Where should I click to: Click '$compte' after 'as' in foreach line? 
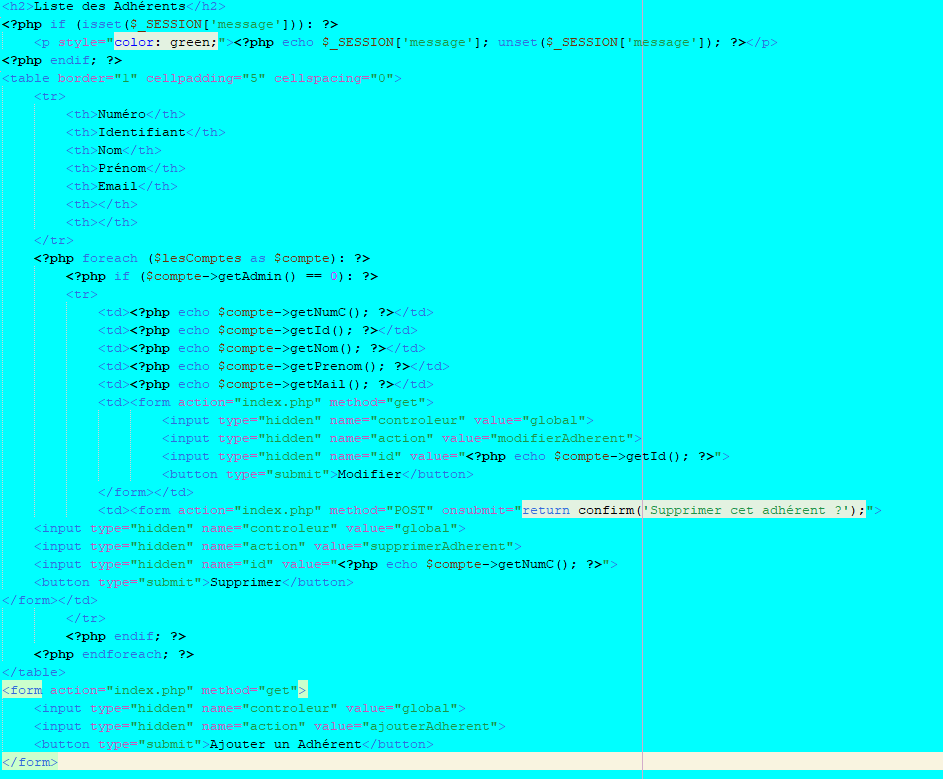[302, 259]
